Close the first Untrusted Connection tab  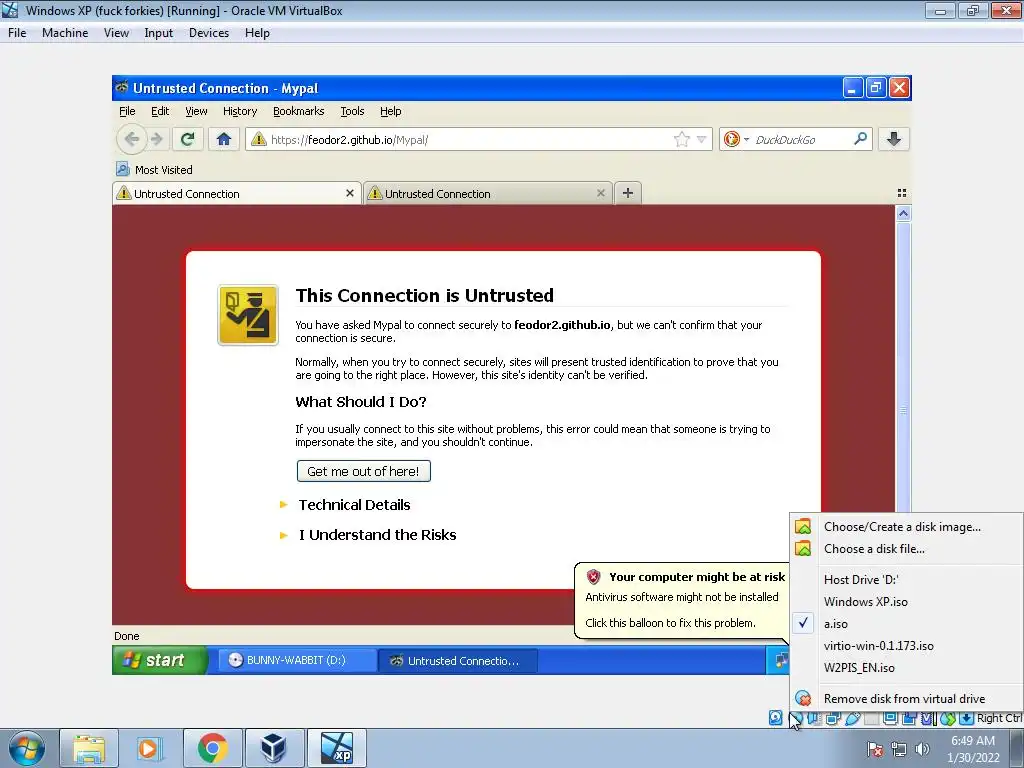(349, 193)
